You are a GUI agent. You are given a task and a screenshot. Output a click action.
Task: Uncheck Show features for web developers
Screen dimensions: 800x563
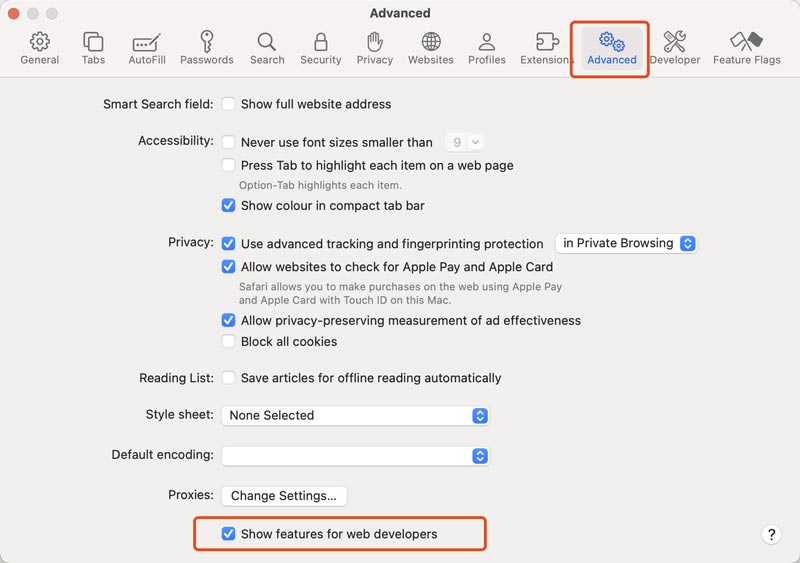click(x=228, y=534)
